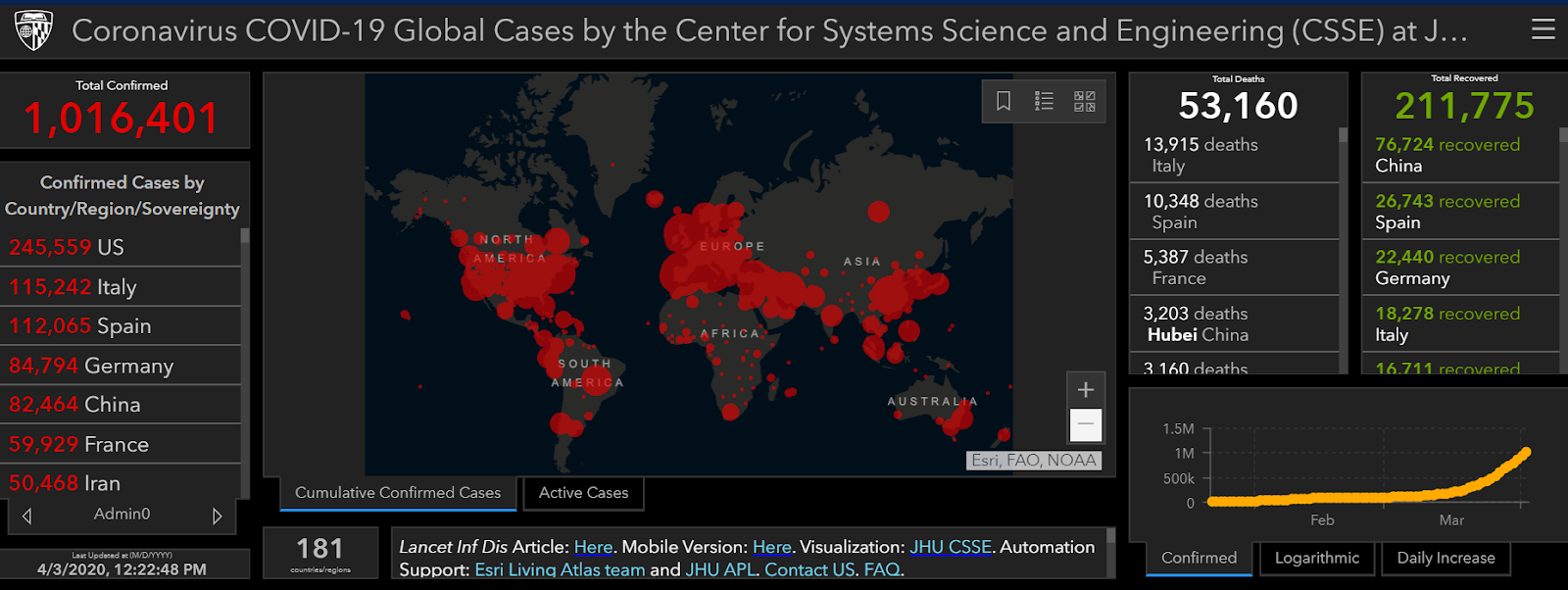
Task: Zoom out on the map
Action: [1086, 425]
